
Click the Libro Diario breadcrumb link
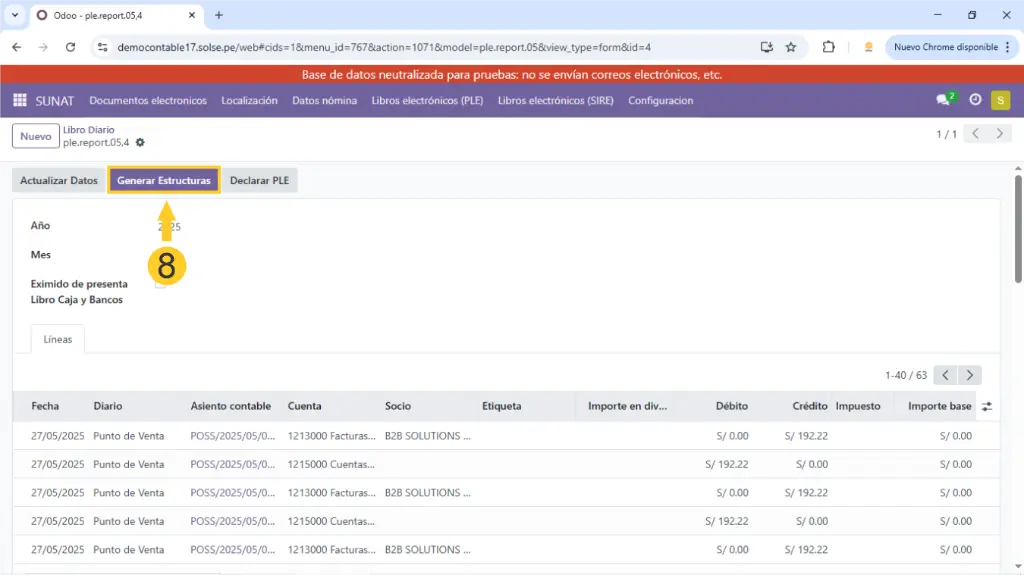pos(88,130)
